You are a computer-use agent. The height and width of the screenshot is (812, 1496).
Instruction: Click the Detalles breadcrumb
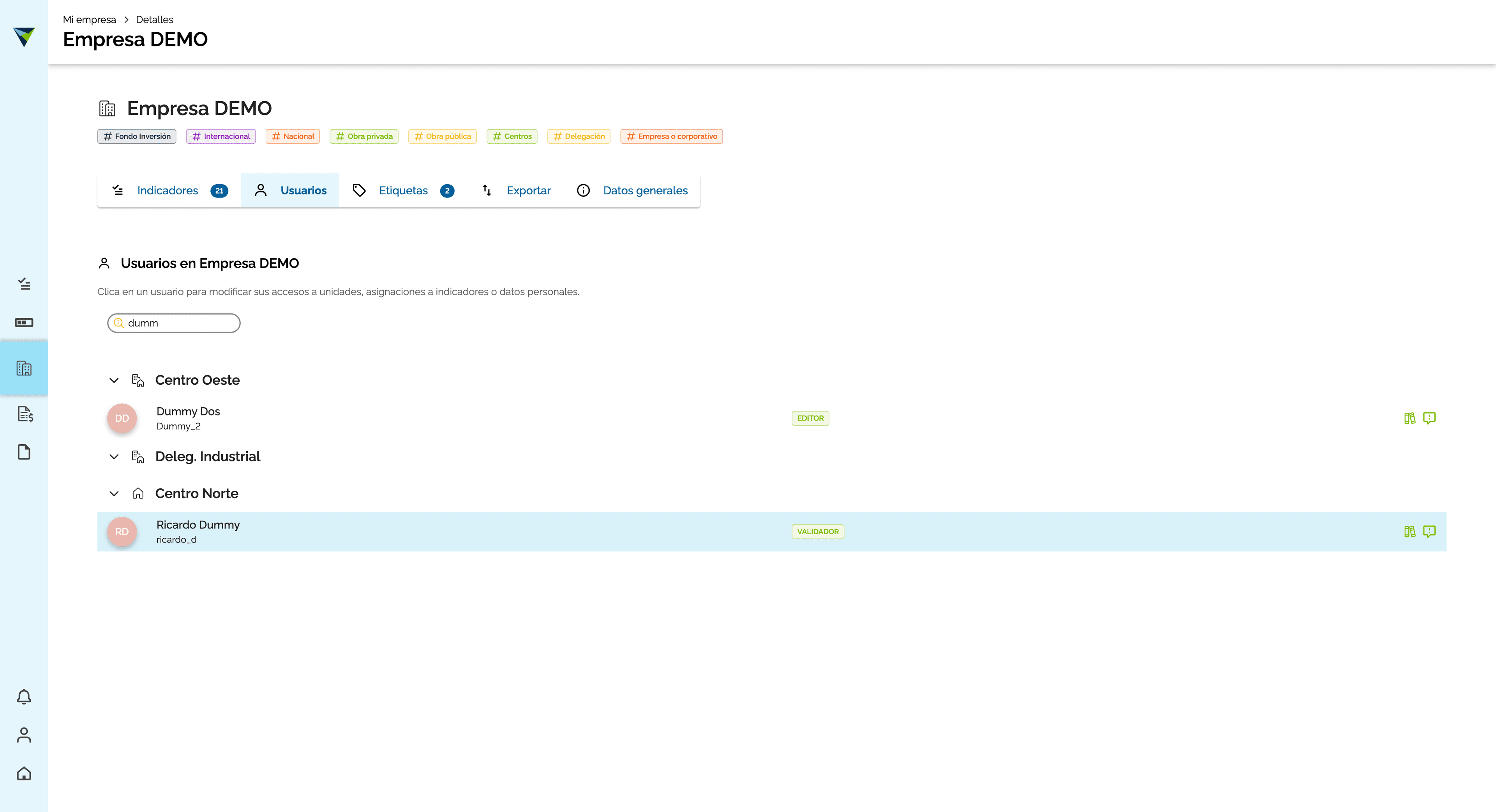tap(155, 20)
